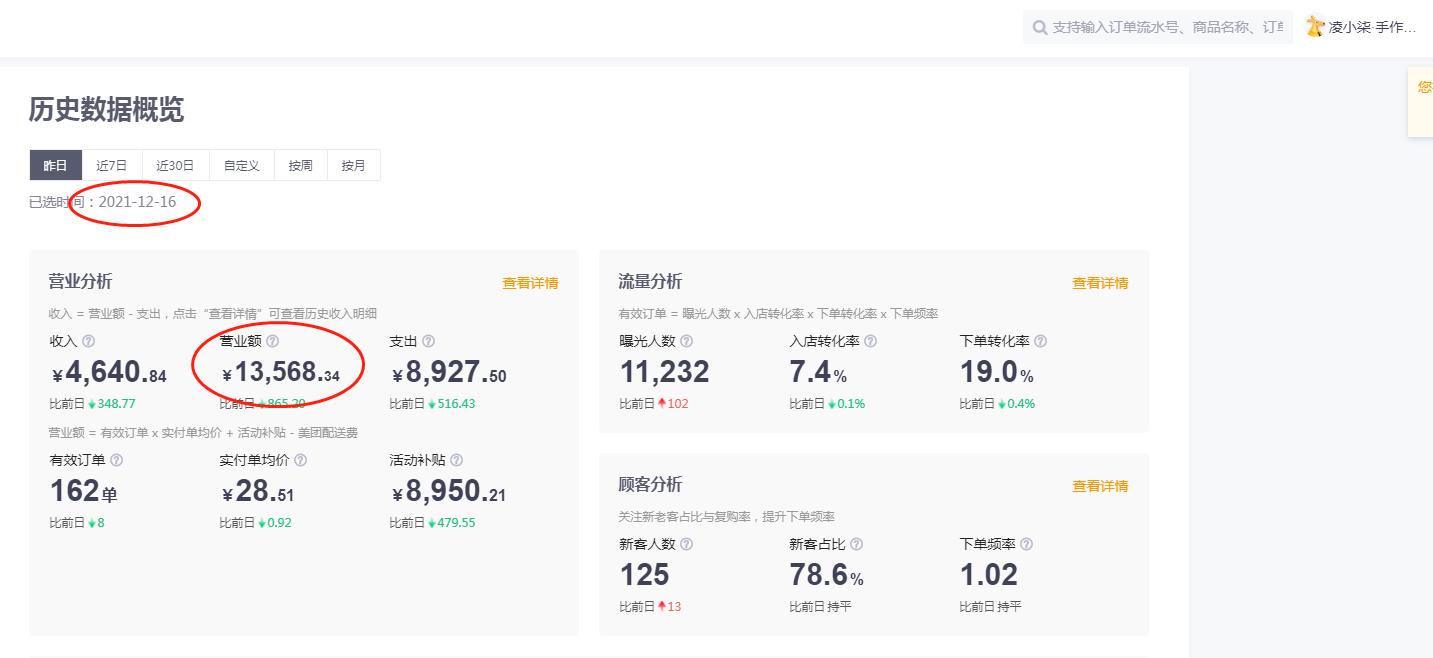Click the 比前日 479.55 change under 活动补贴
The width and height of the screenshot is (1433, 658).
click(432, 523)
